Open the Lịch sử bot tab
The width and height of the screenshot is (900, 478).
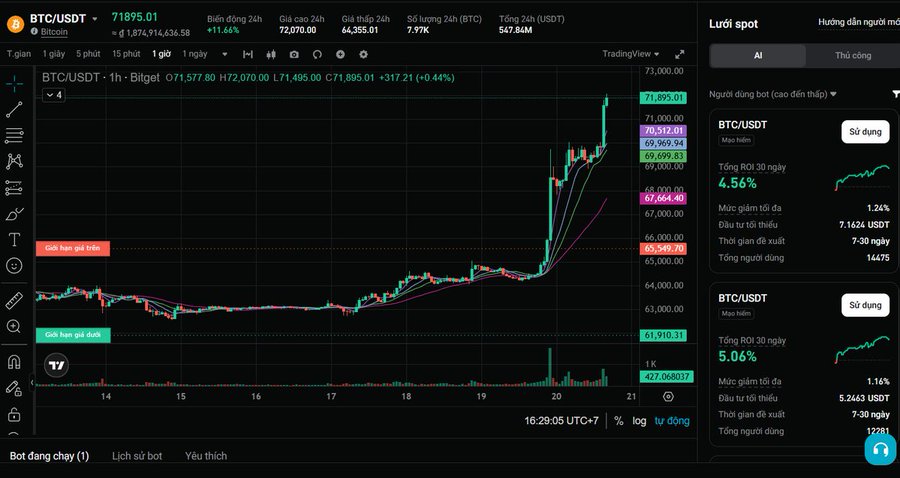[137, 456]
